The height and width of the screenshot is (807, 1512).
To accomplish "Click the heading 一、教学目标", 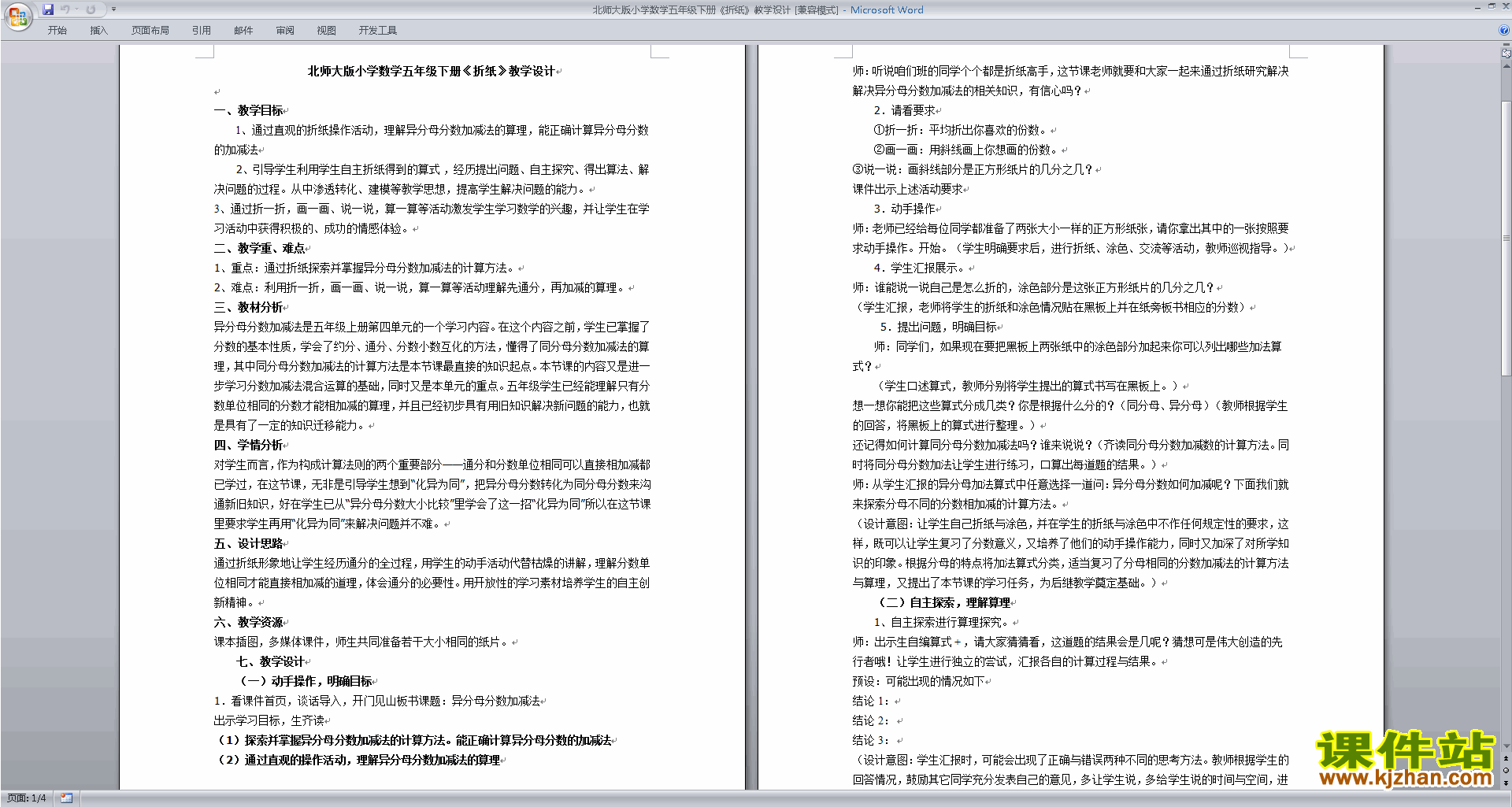I will tap(248, 110).
